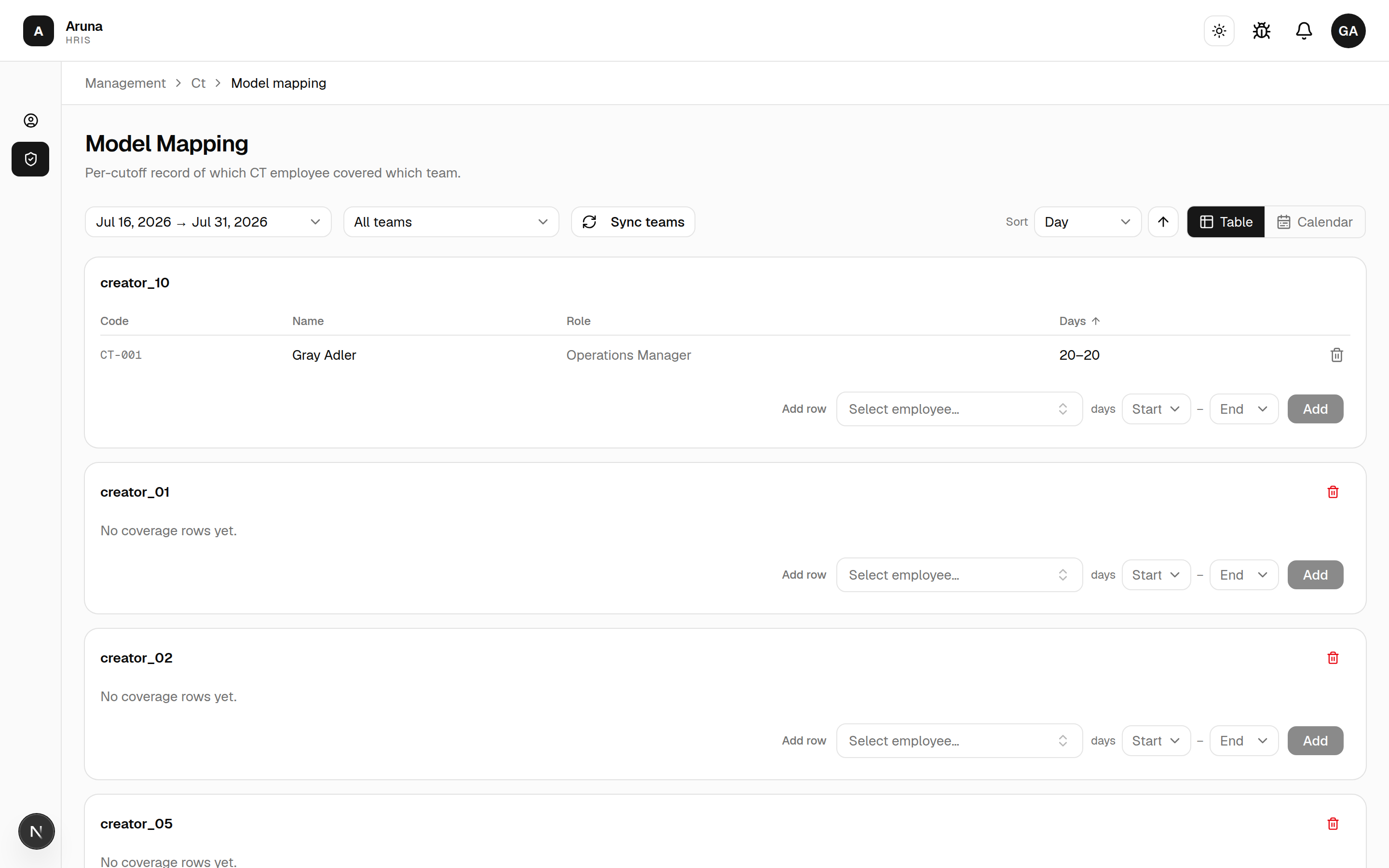
Task: Open the GA user avatar menu
Action: point(1348,31)
